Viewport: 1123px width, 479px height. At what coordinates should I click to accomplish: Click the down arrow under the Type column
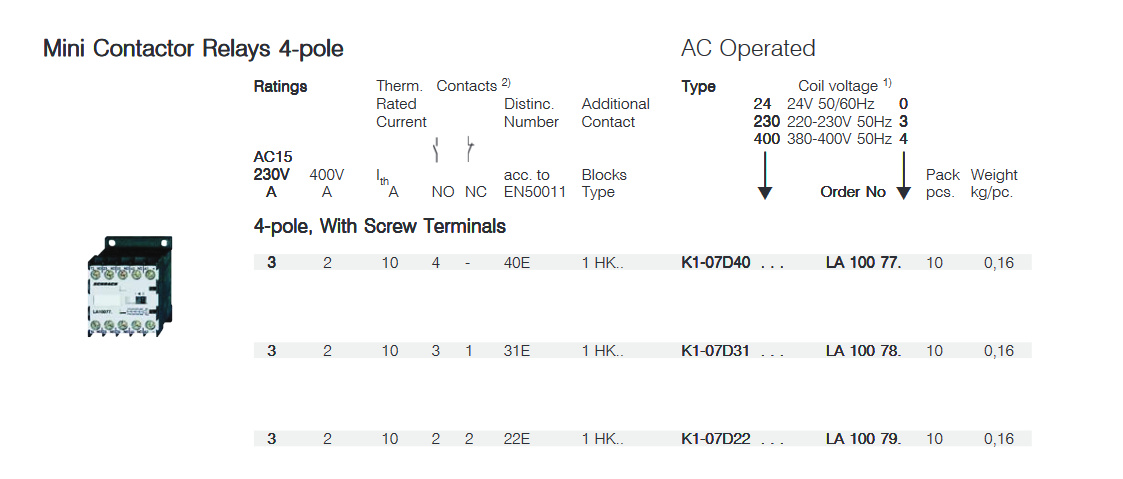[x=765, y=175]
